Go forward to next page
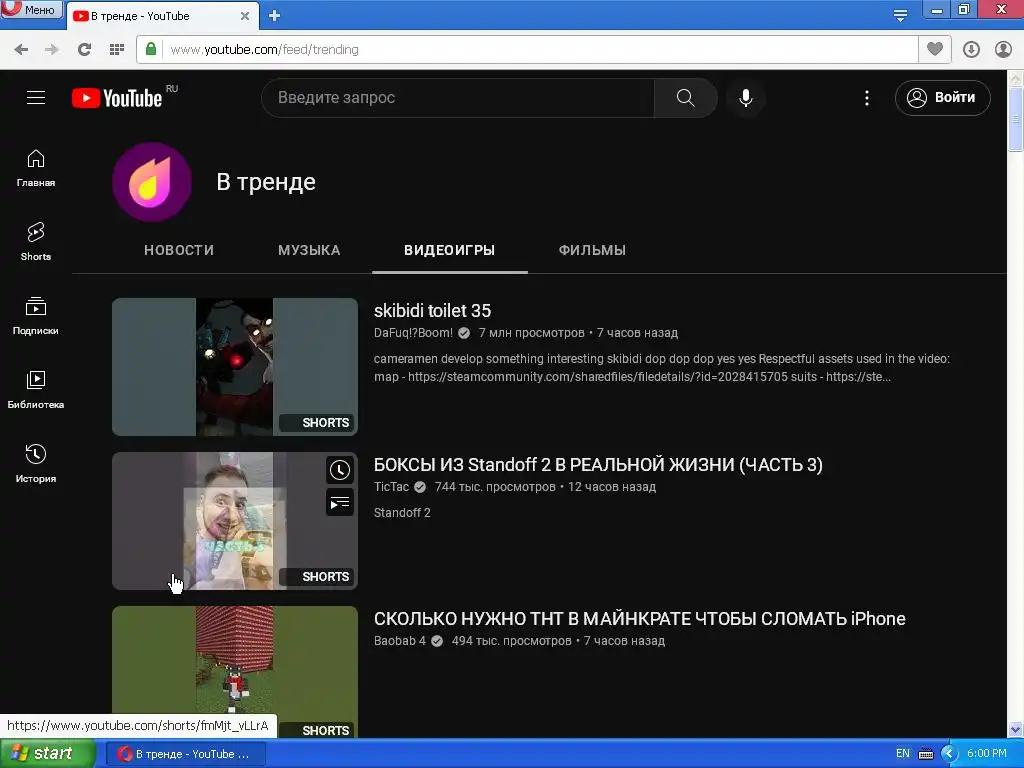This screenshot has width=1024, height=768. pos(52,50)
